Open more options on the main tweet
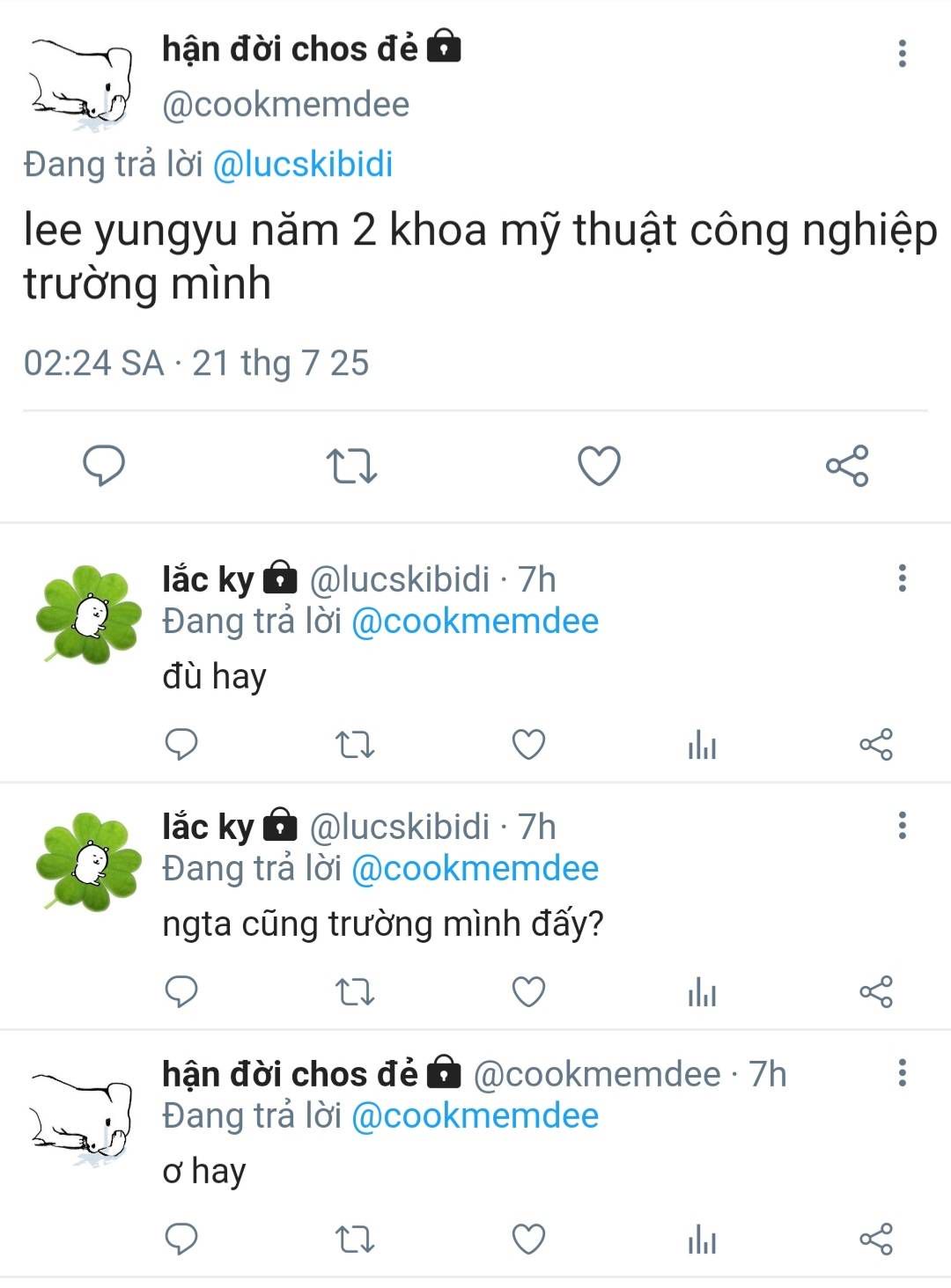Image resolution: width=951 pixels, height=1288 pixels. 902,54
